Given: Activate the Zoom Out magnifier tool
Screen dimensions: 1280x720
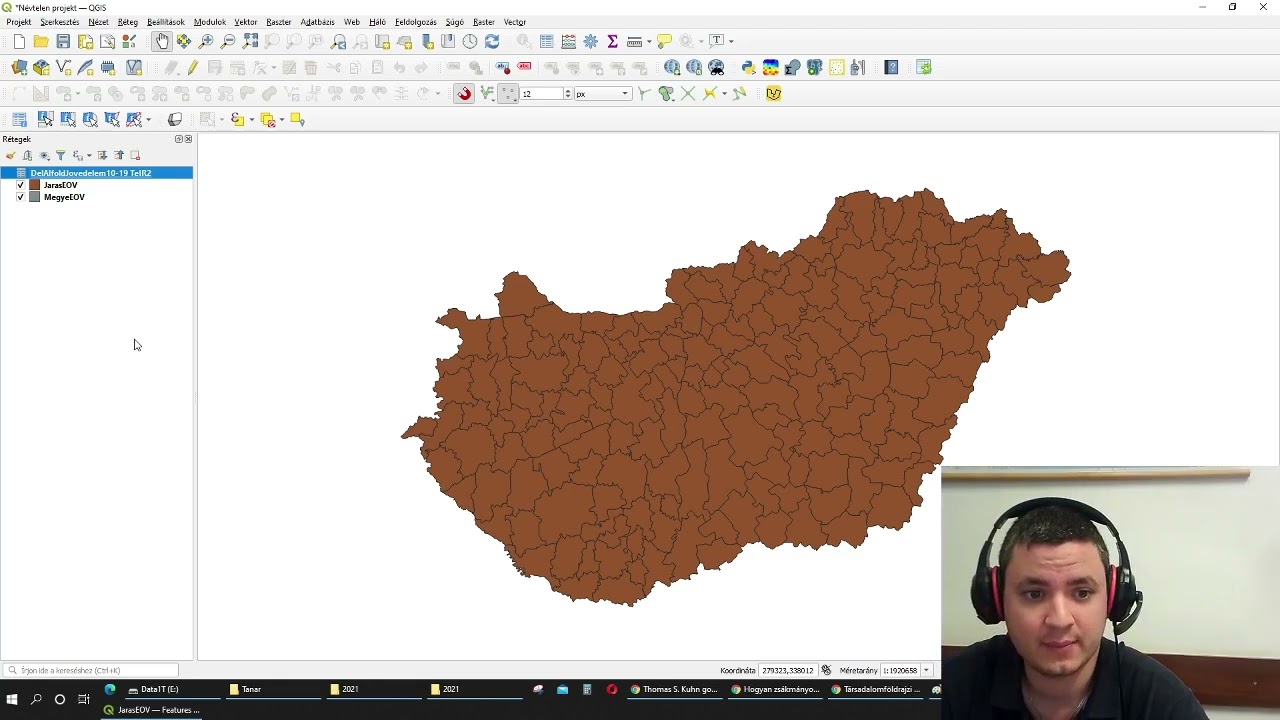Looking at the screenshot, I should click(228, 41).
